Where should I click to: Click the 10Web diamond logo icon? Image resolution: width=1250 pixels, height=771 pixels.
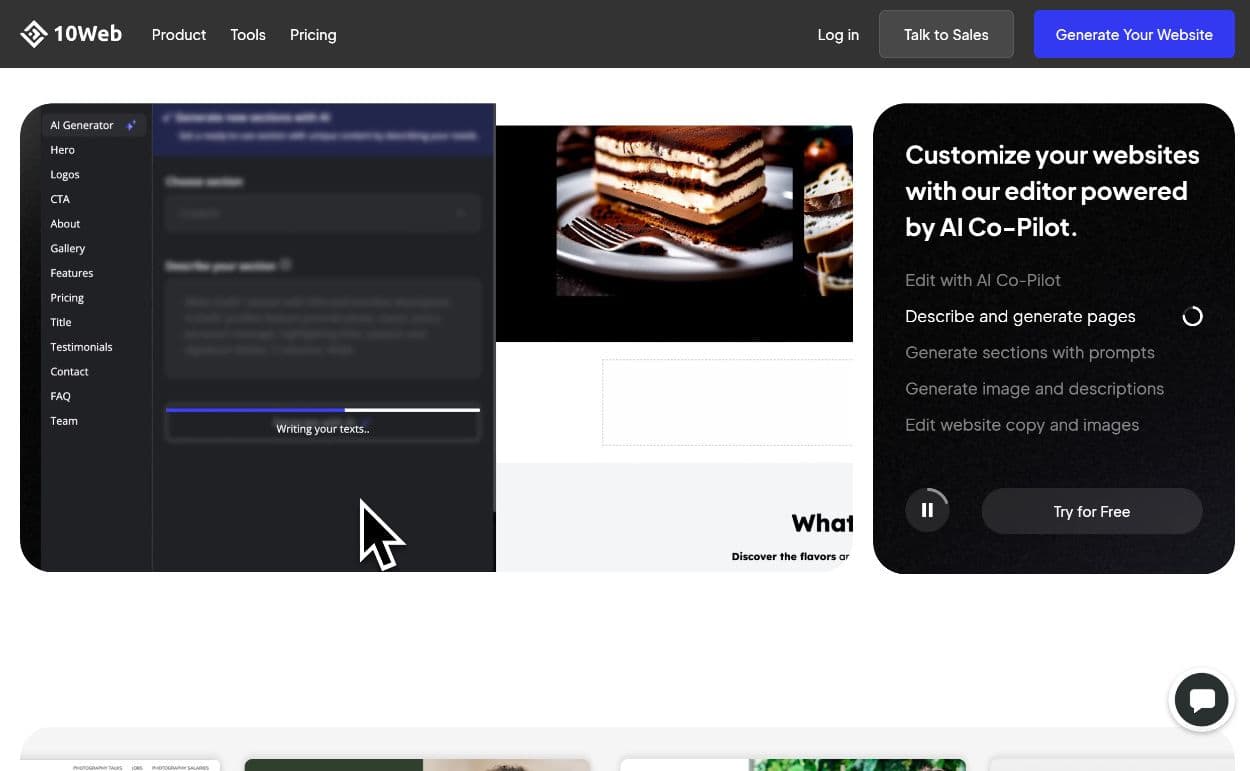click(33, 33)
